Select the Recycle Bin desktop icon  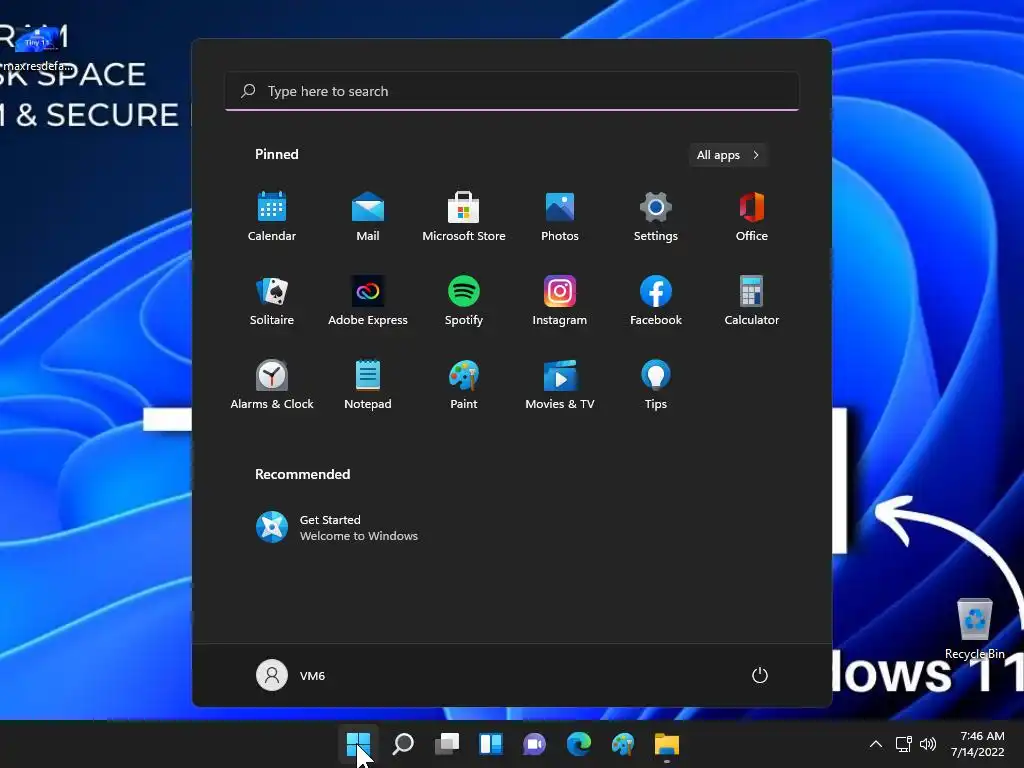click(x=974, y=629)
